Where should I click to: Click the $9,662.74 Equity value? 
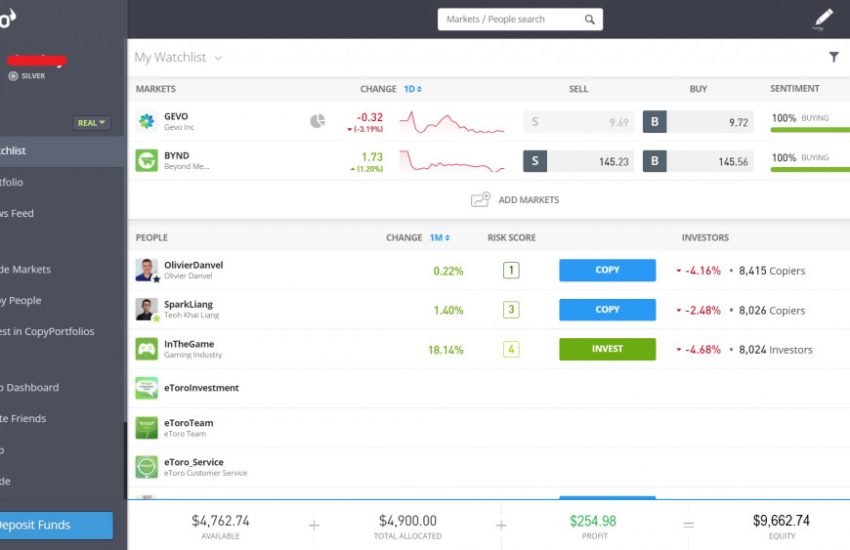pos(781,521)
